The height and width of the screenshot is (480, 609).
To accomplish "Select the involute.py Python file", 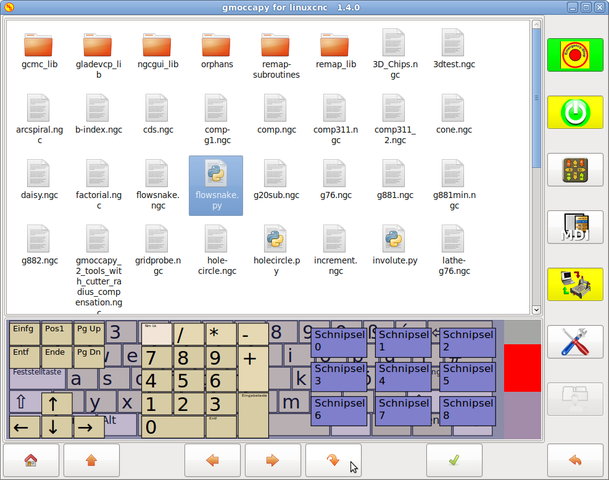I will coord(395,245).
